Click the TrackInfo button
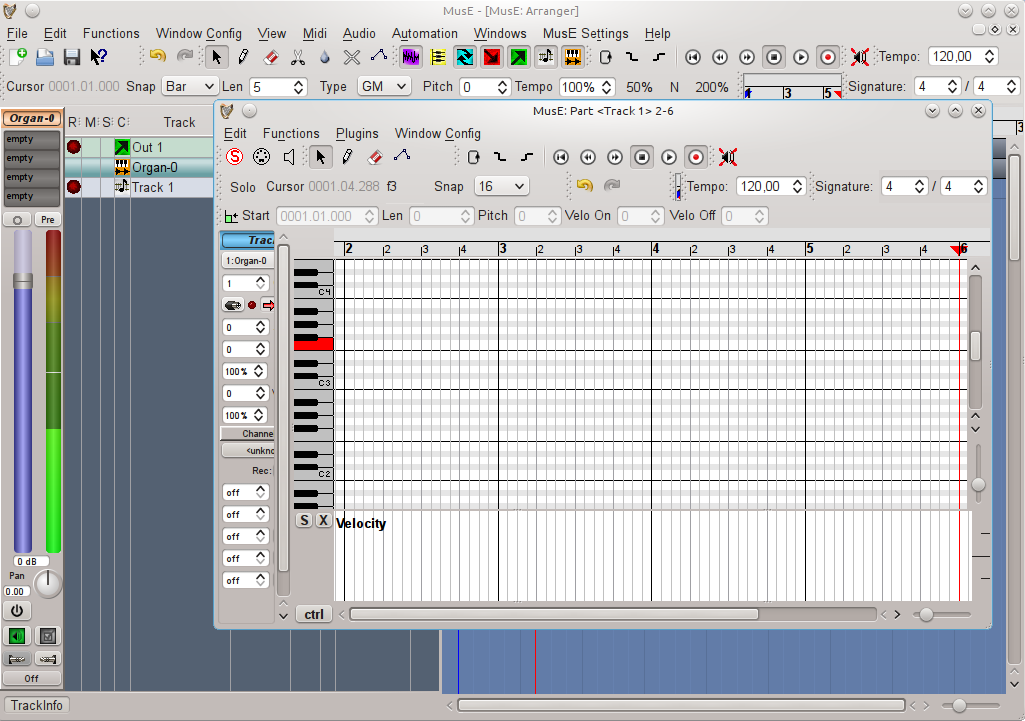The height and width of the screenshot is (721, 1025). pos(36,706)
